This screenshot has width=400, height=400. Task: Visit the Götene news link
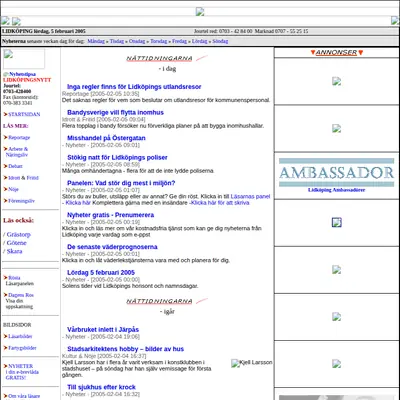[x=17, y=243]
